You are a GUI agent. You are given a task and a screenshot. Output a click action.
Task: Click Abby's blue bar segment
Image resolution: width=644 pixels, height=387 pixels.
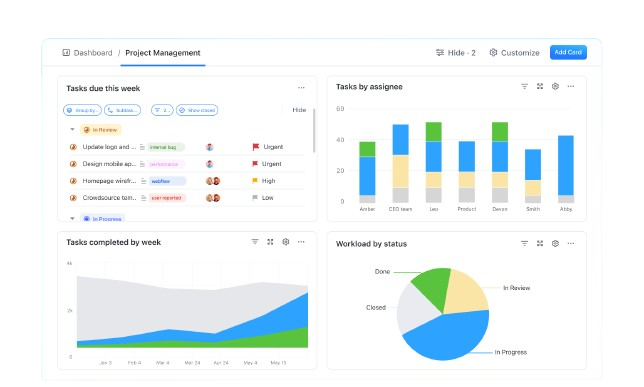[566, 165]
